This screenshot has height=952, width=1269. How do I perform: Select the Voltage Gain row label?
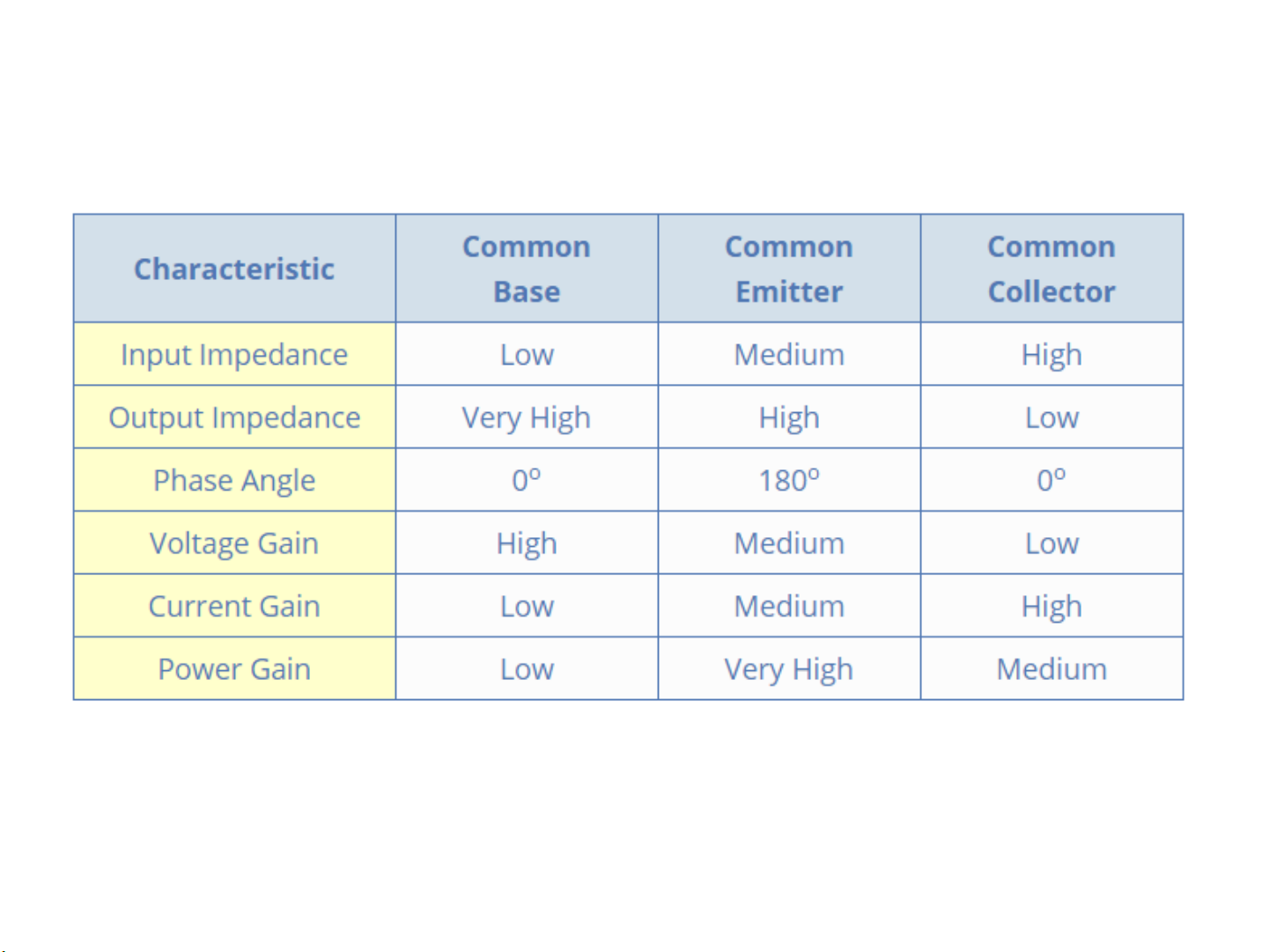point(234,543)
